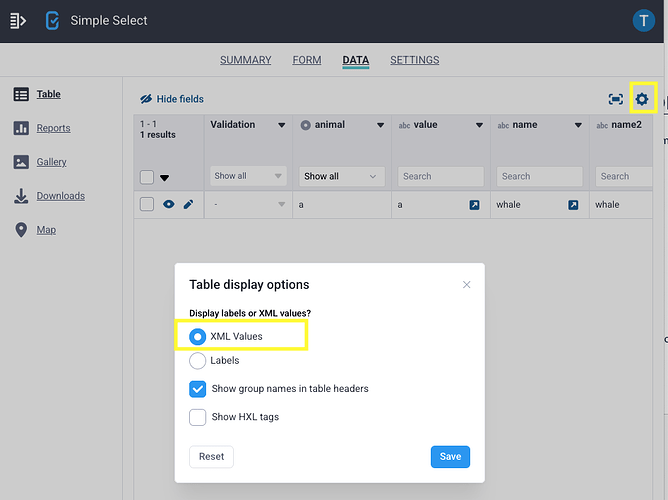Screen dimensions: 668x500
Task: Click the Hide fields crossed-eye icon
Action: (146, 99)
